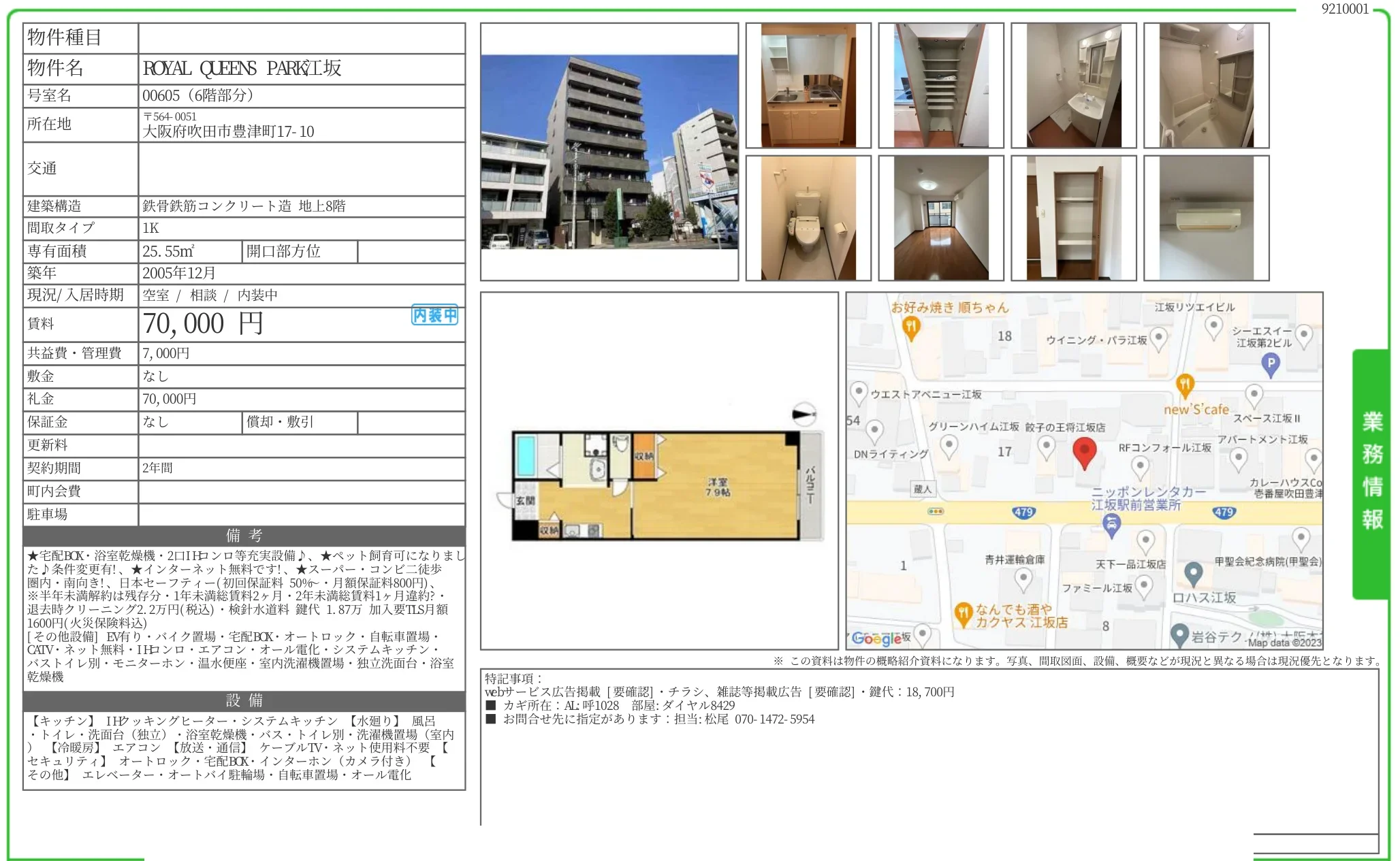Click the 設備 section header
This screenshot has height=861, width=1400.
point(244,700)
